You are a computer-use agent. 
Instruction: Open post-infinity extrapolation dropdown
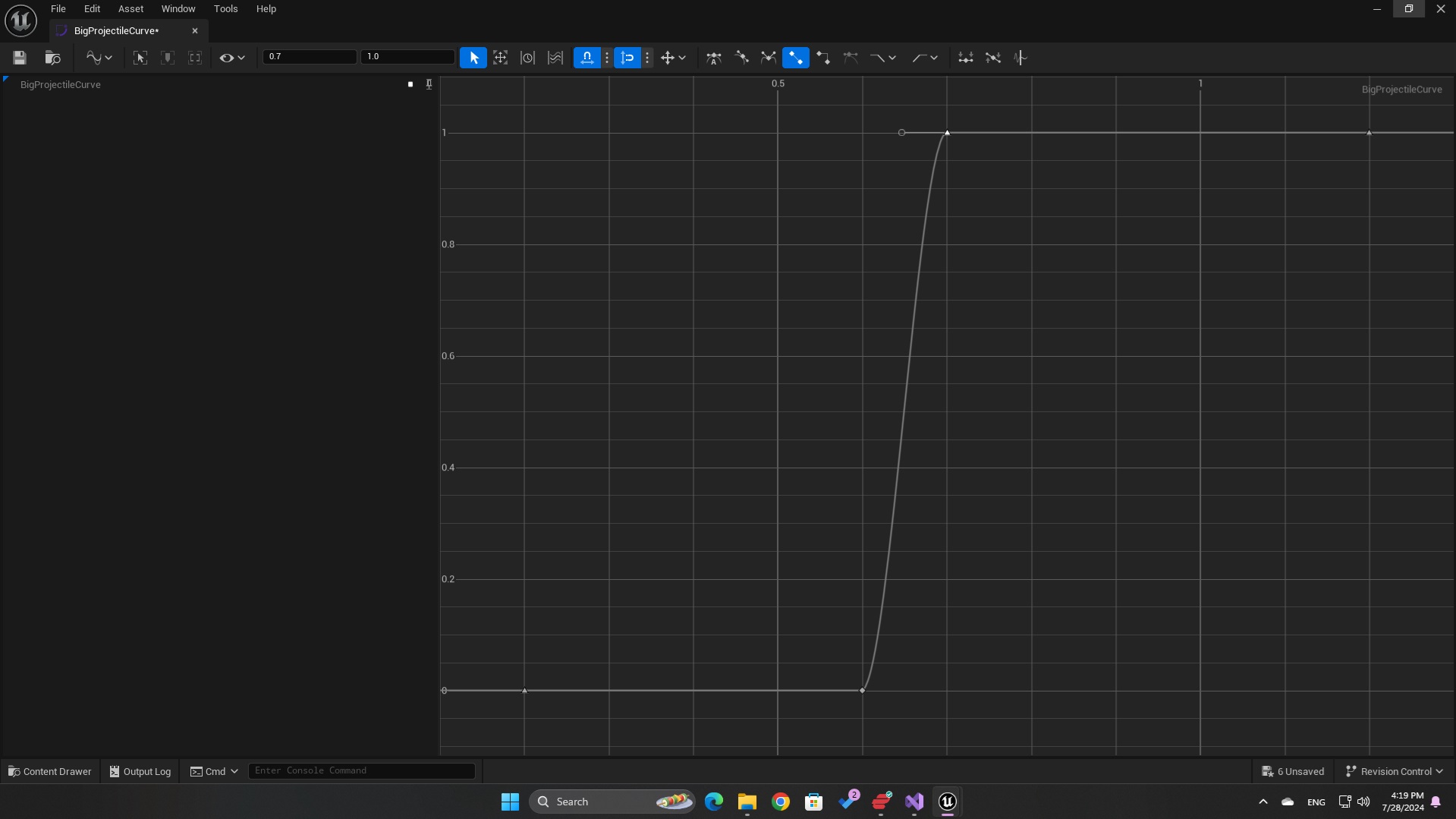point(924,58)
